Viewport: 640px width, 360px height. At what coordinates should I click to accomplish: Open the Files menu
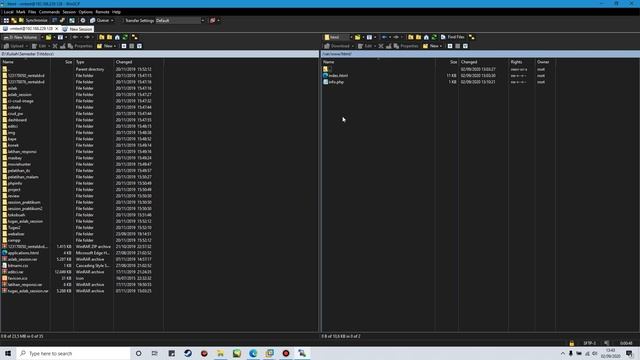[x=32, y=12]
